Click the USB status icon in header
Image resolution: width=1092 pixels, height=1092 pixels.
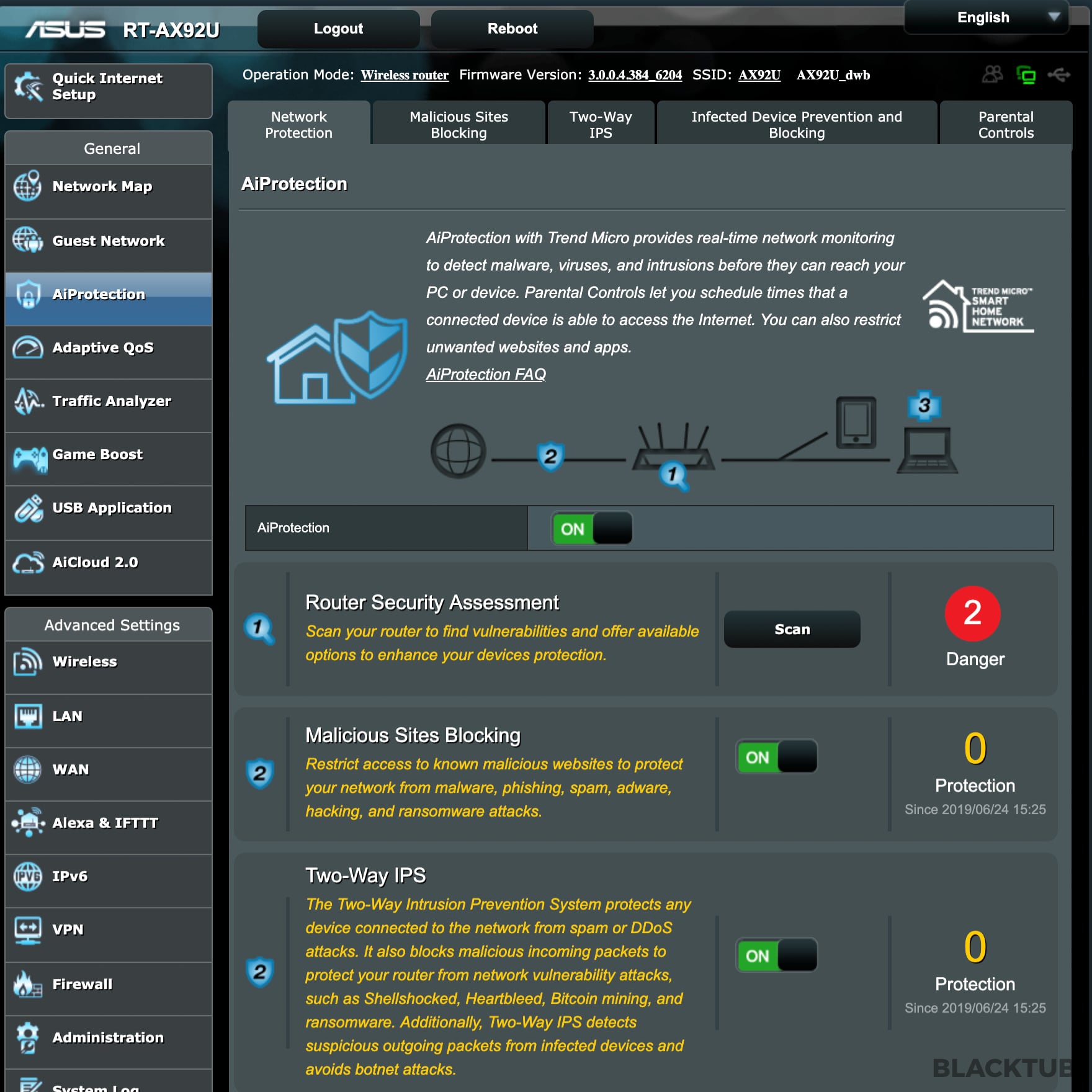[1059, 74]
